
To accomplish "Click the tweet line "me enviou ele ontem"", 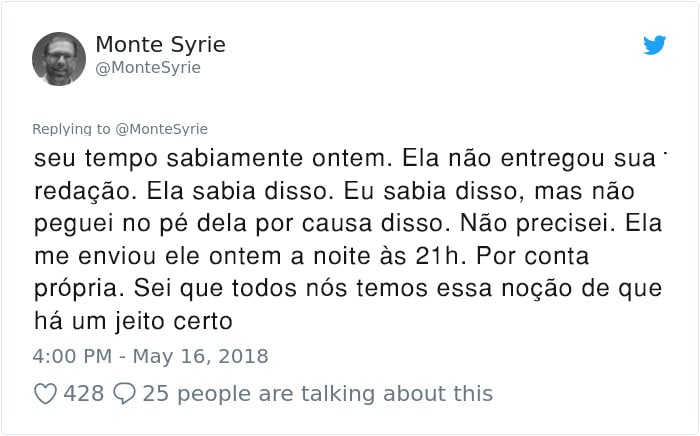I will coord(312,256).
